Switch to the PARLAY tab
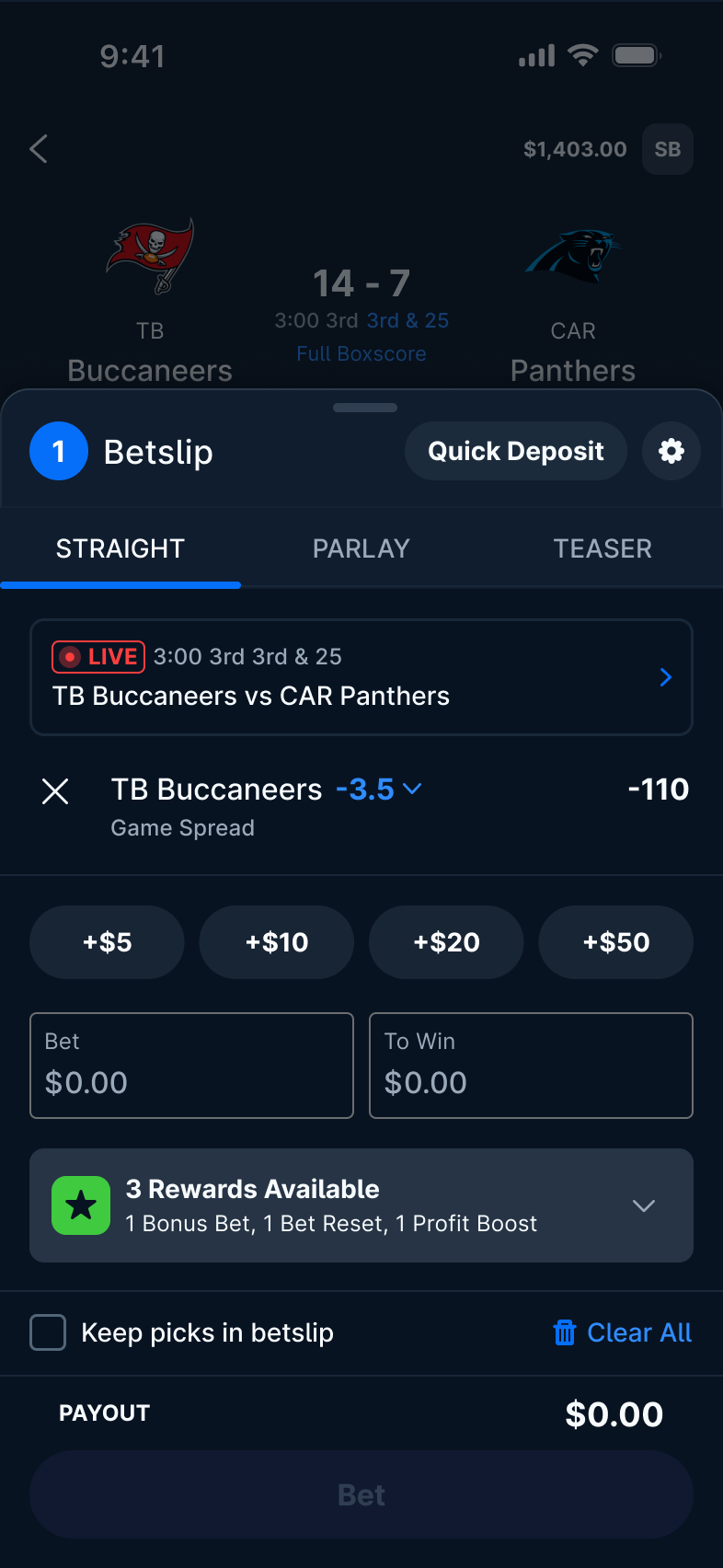723x1568 pixels. 361,548
